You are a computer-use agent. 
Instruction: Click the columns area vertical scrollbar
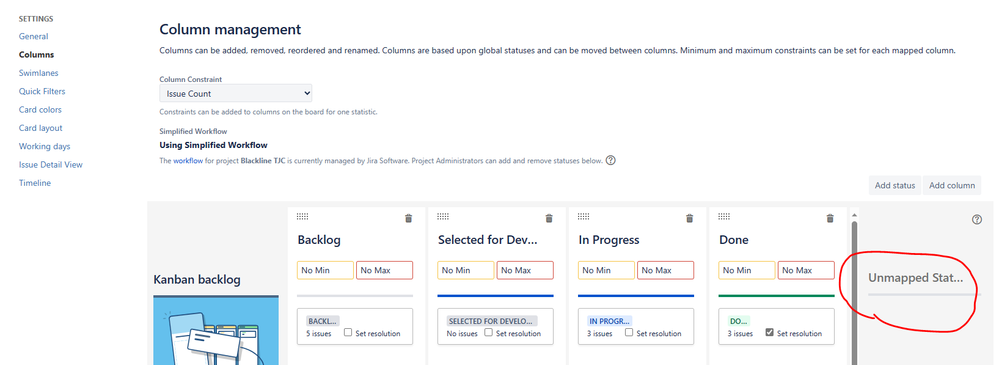coord(854,287)
